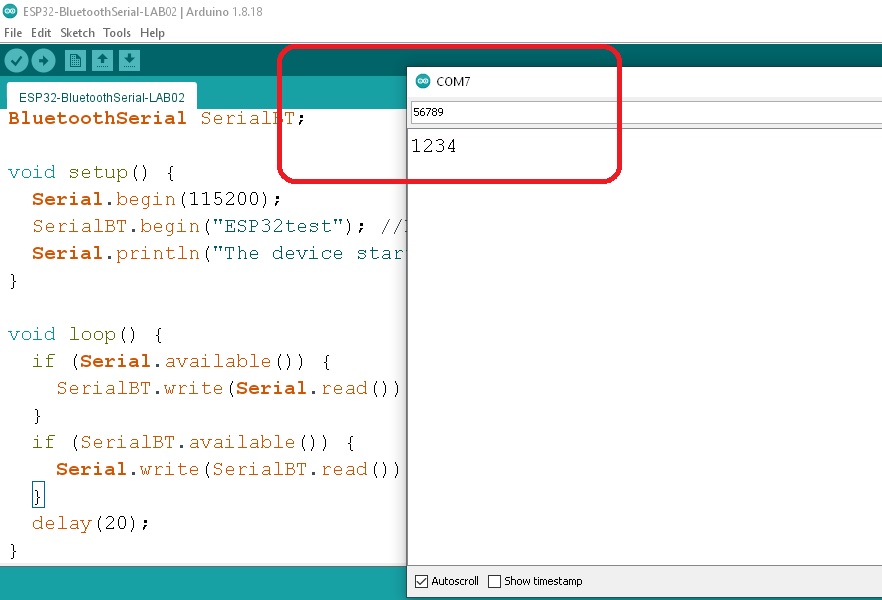Screen dimensions: 882x600
Task: Click the COM7 window title
Action: (453, 82)
